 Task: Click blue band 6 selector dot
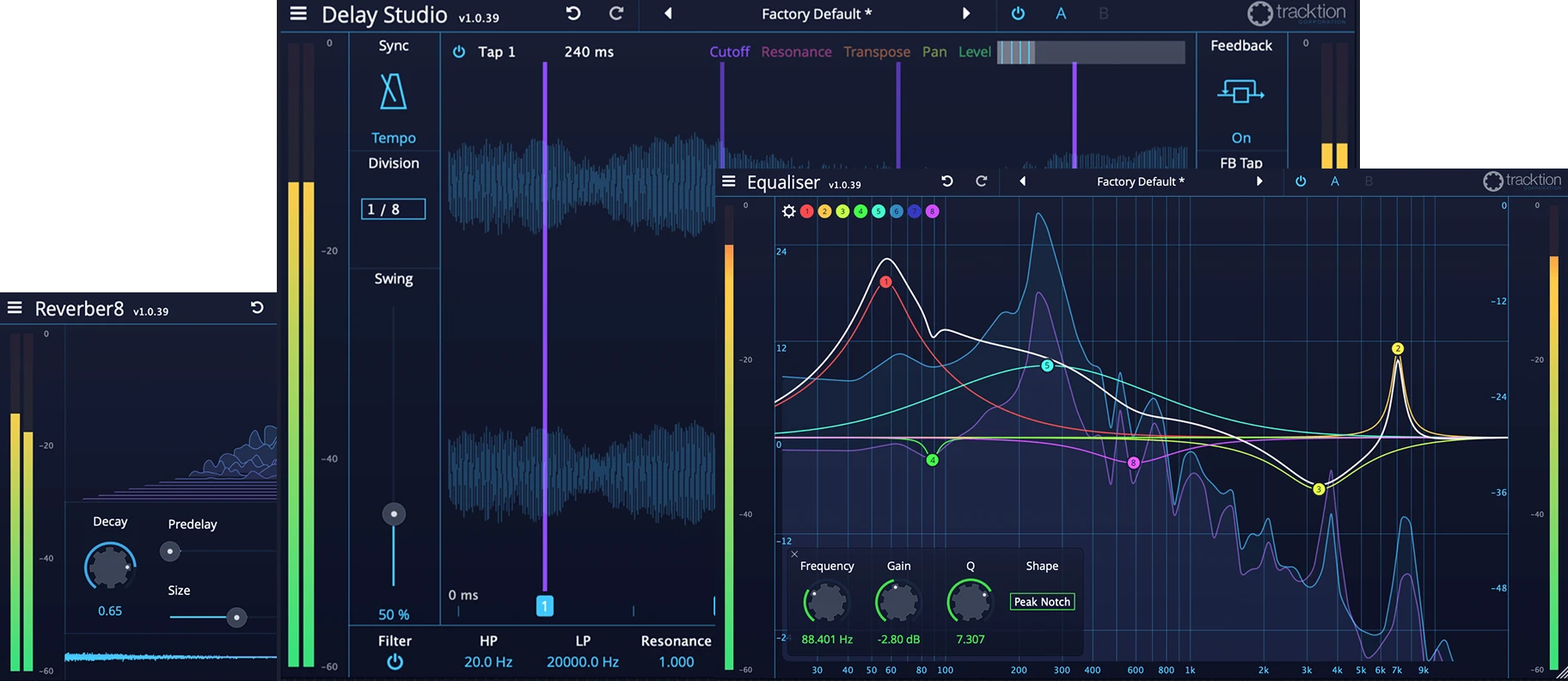click(897, 211)
